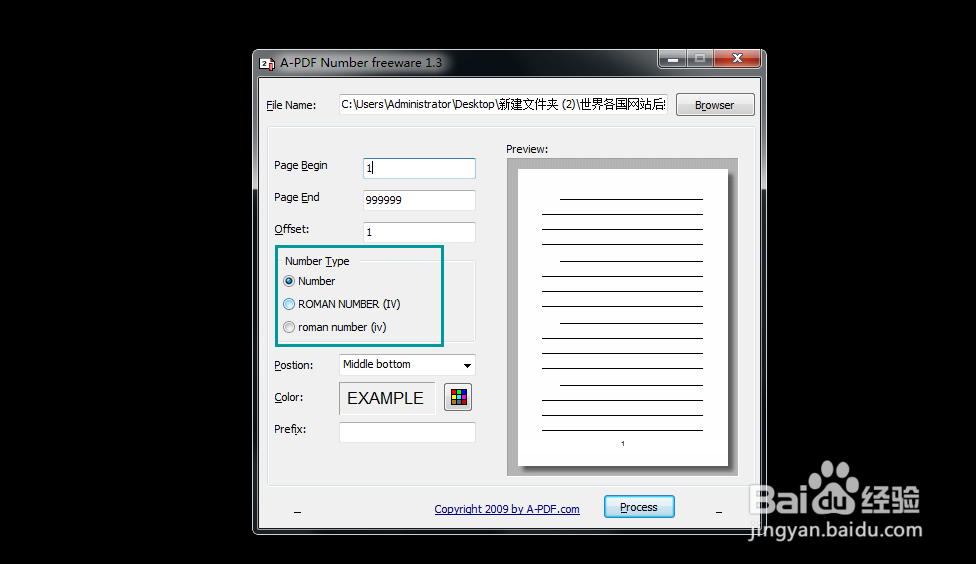Viewport: 976px width, 564px height.
Task: Focus the Page End field showing 999999
Action: click(420, 200)
